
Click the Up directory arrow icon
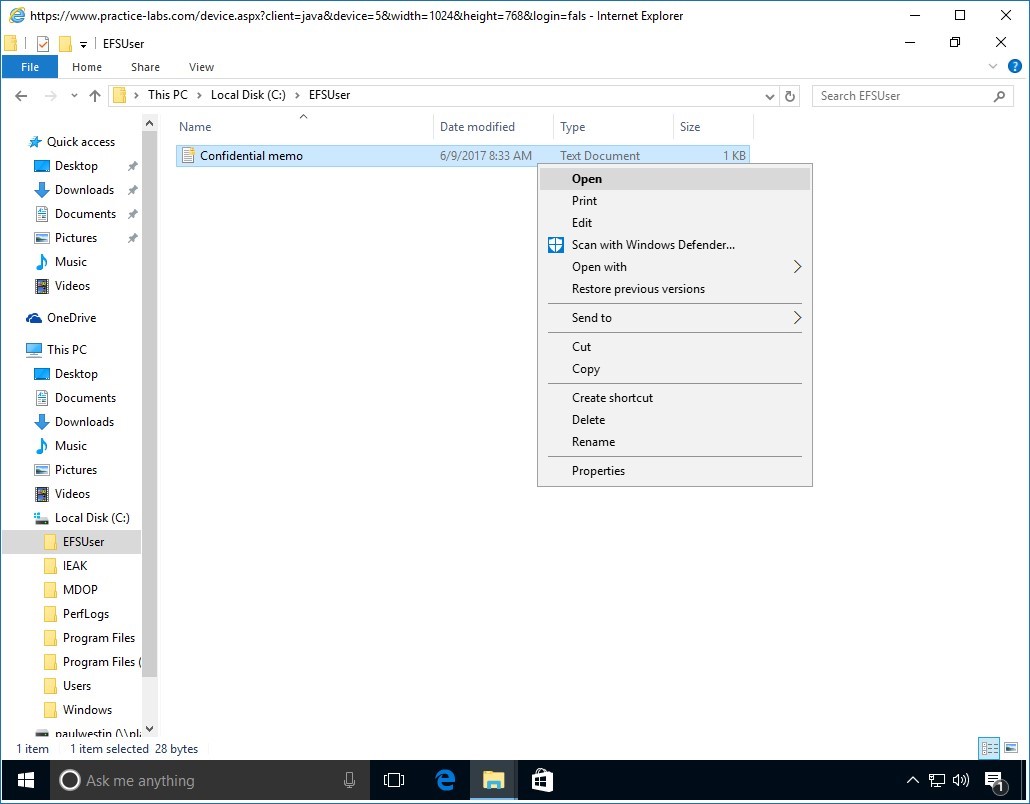tap(95, 96)
